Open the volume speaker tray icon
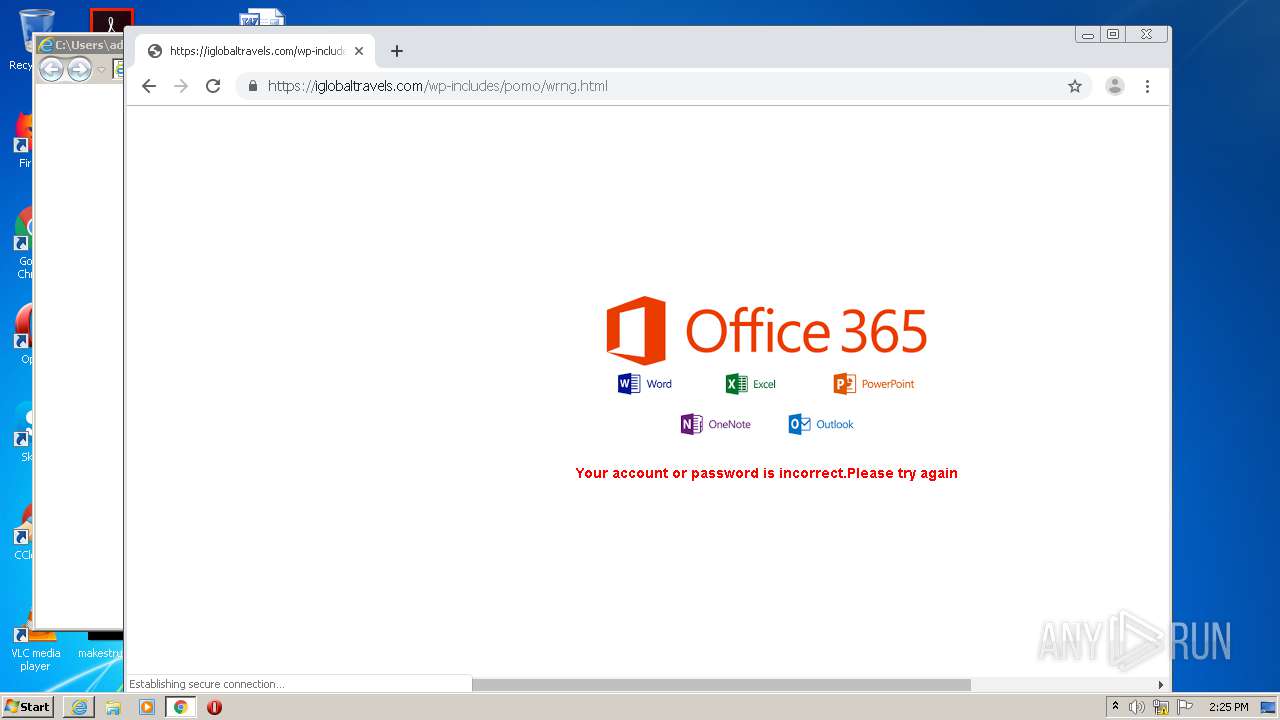Screen dimensions: 1280x720 coord(1137,707)
